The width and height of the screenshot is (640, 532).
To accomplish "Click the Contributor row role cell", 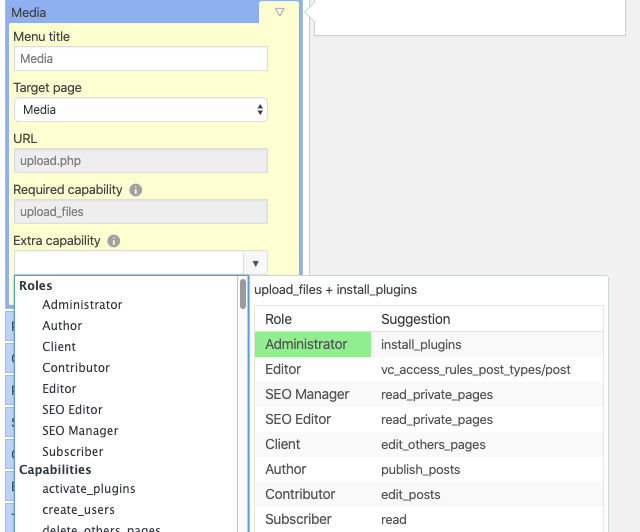I will (313, 494).
